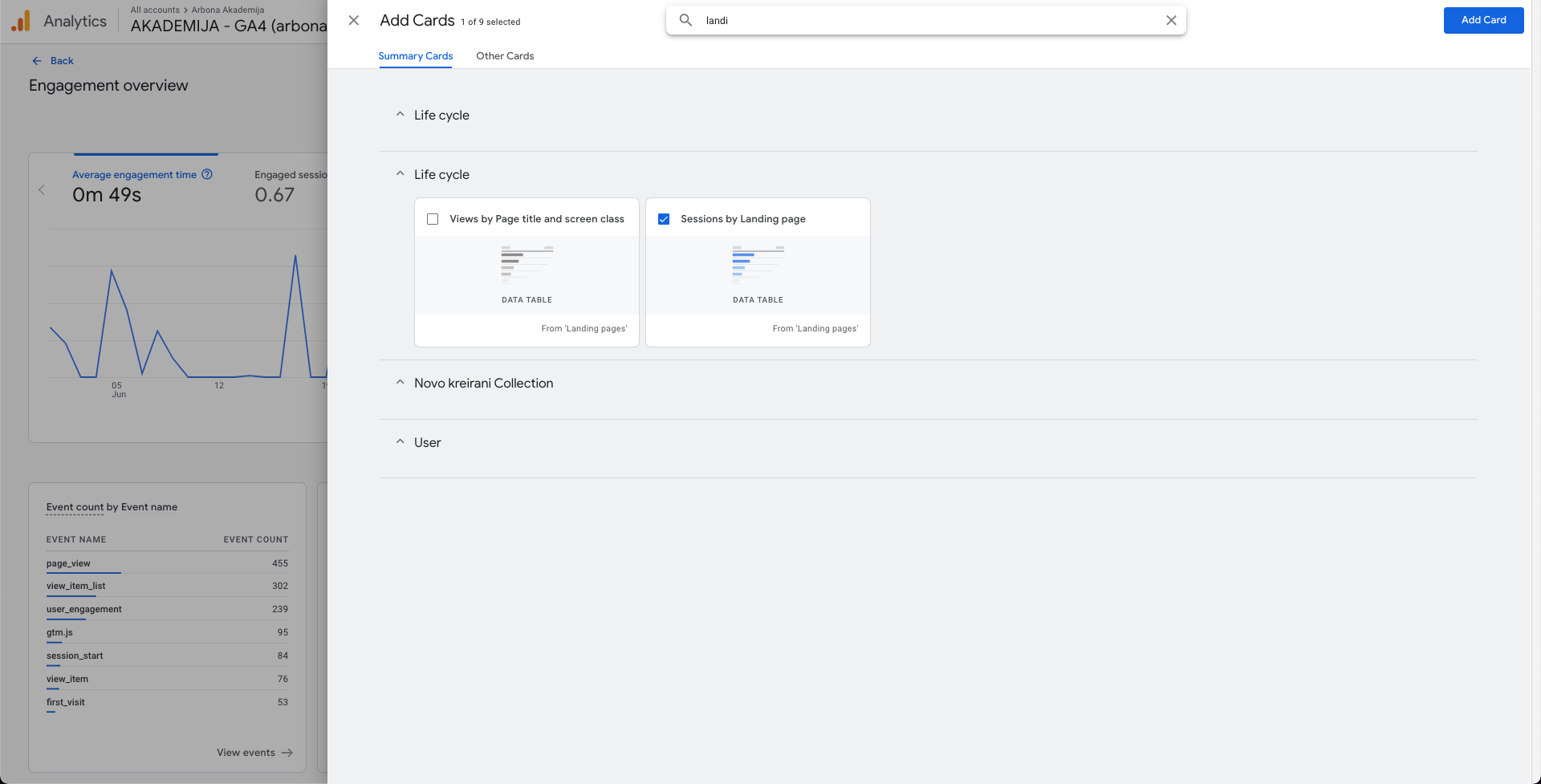1541x784 pixels.
Task: Click the Google Analytics logo
Action: [x=21, y=21]
